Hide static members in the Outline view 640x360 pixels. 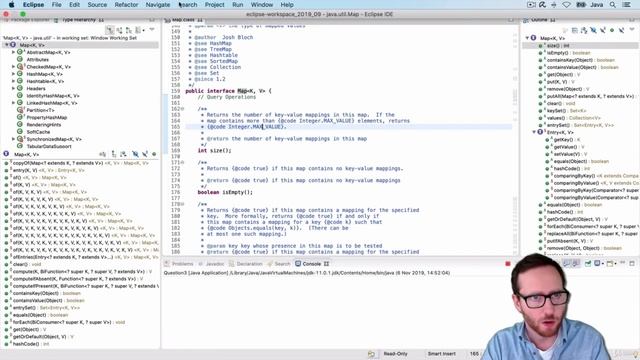pos(603,30)
